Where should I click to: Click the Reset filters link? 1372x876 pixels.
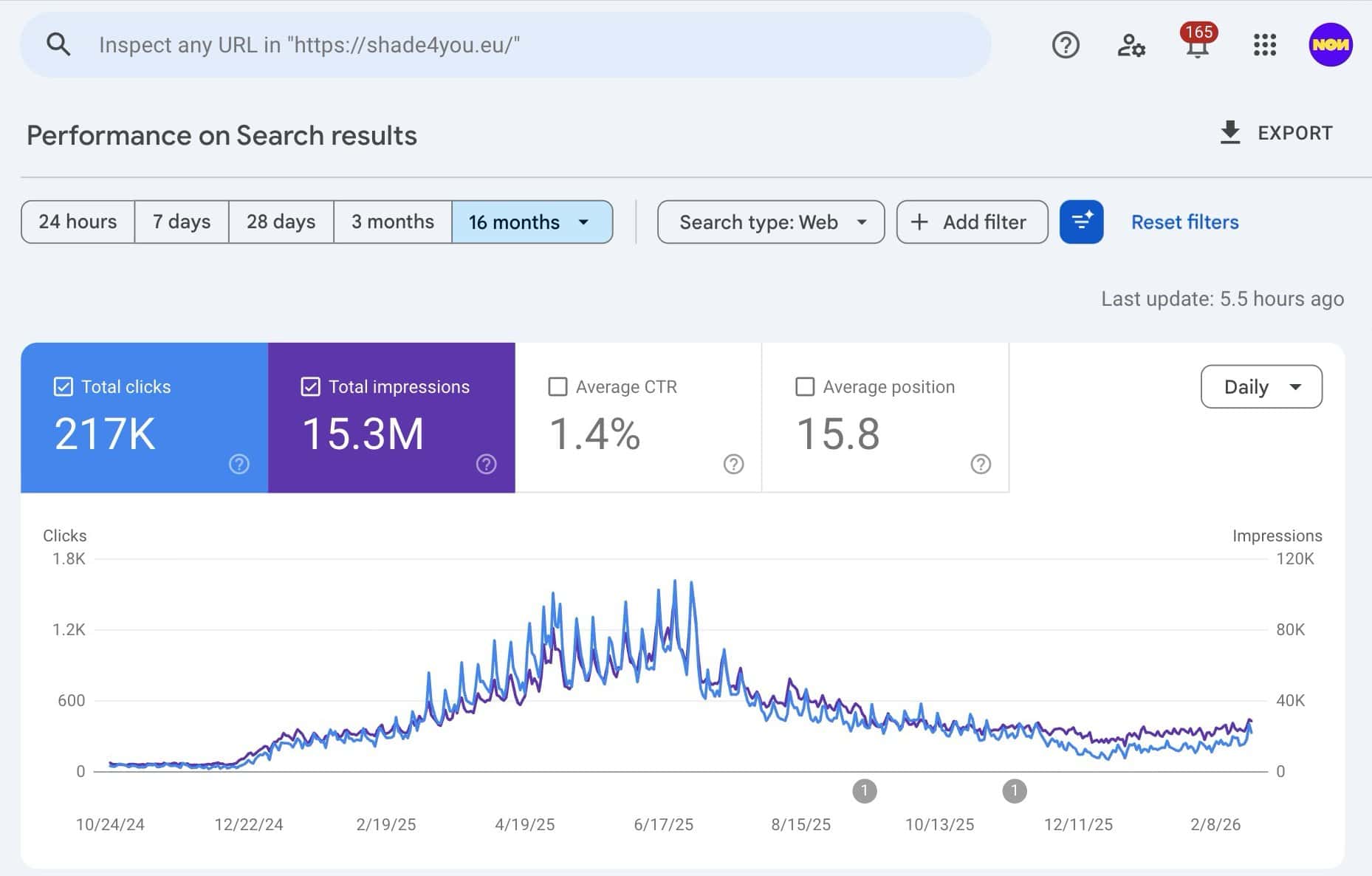pyautogui.click(x=1184, y=222)
